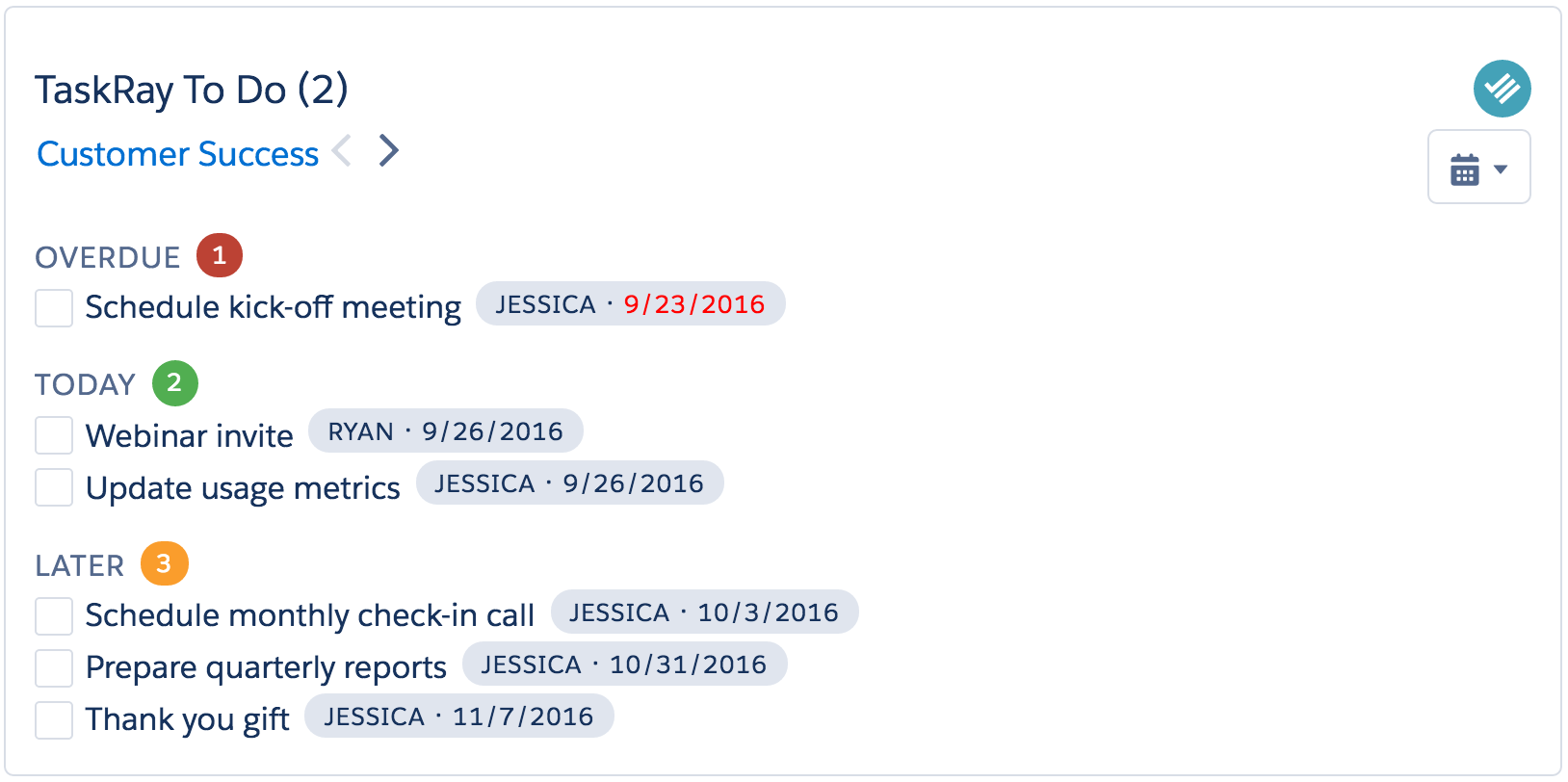The image size is (1568, 782).
Task: Mark Thank you gift task done
Action: pos(54,720)
